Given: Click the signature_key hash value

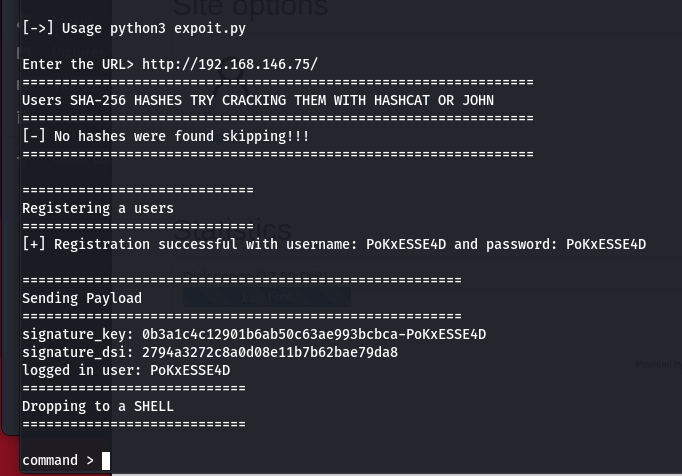Looking at the screenshot, I should [x=314, y=334].
